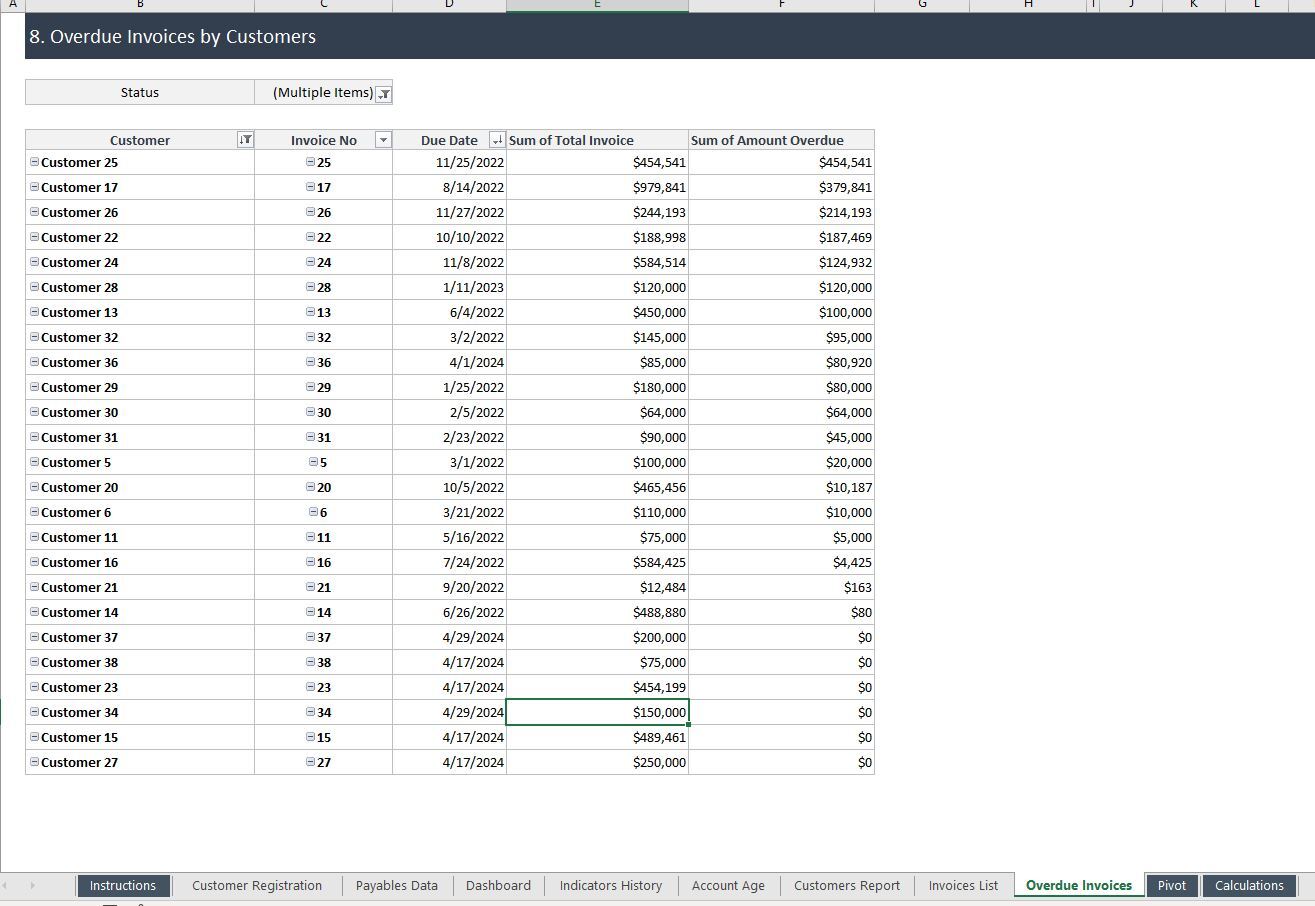Viewport: 1315px width, 906px height.
Task: Click the previous sheet scroll arrow
Action: [x=6, y=886]
